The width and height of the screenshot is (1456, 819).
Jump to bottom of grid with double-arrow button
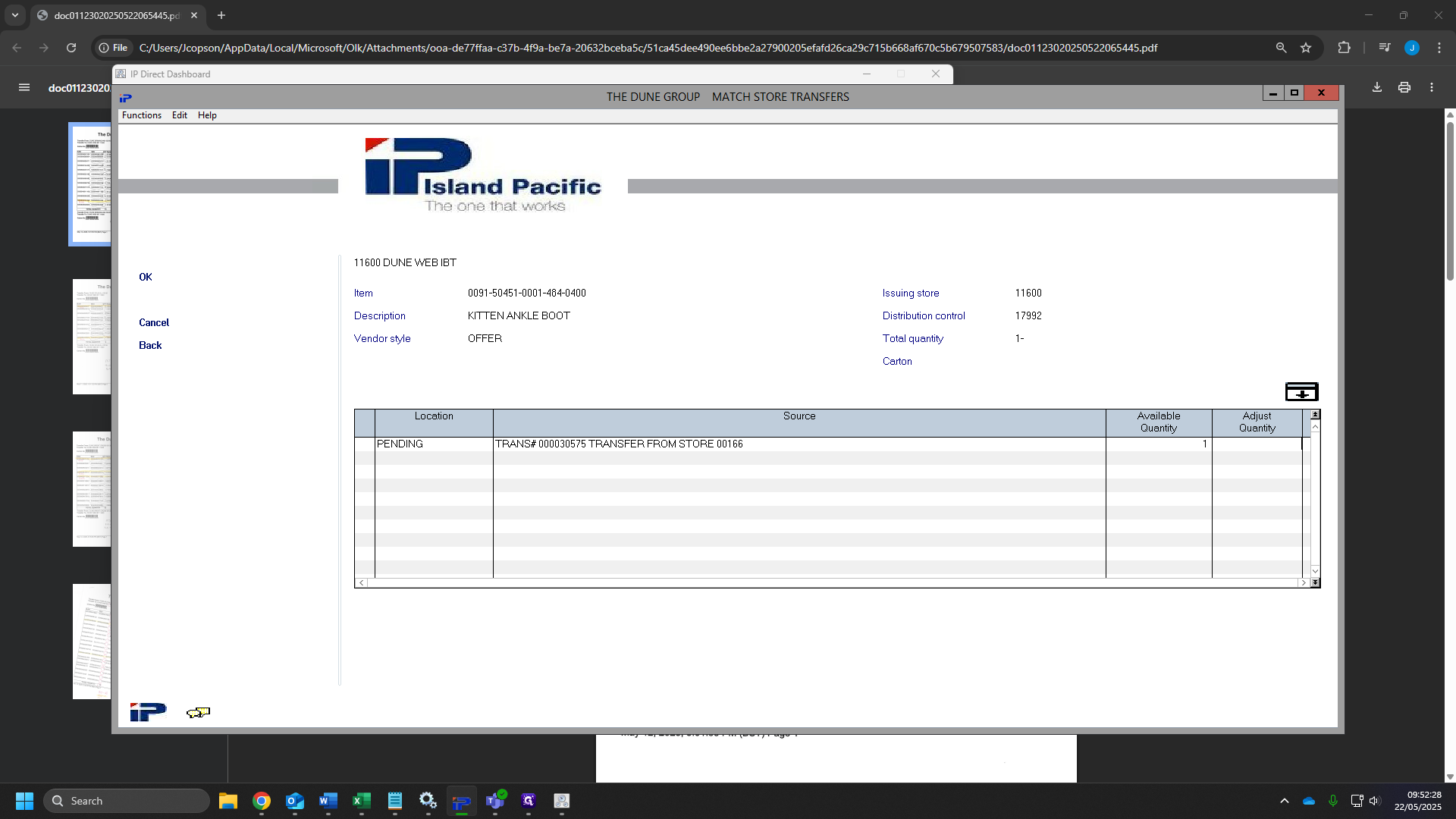pos(1315,582)
